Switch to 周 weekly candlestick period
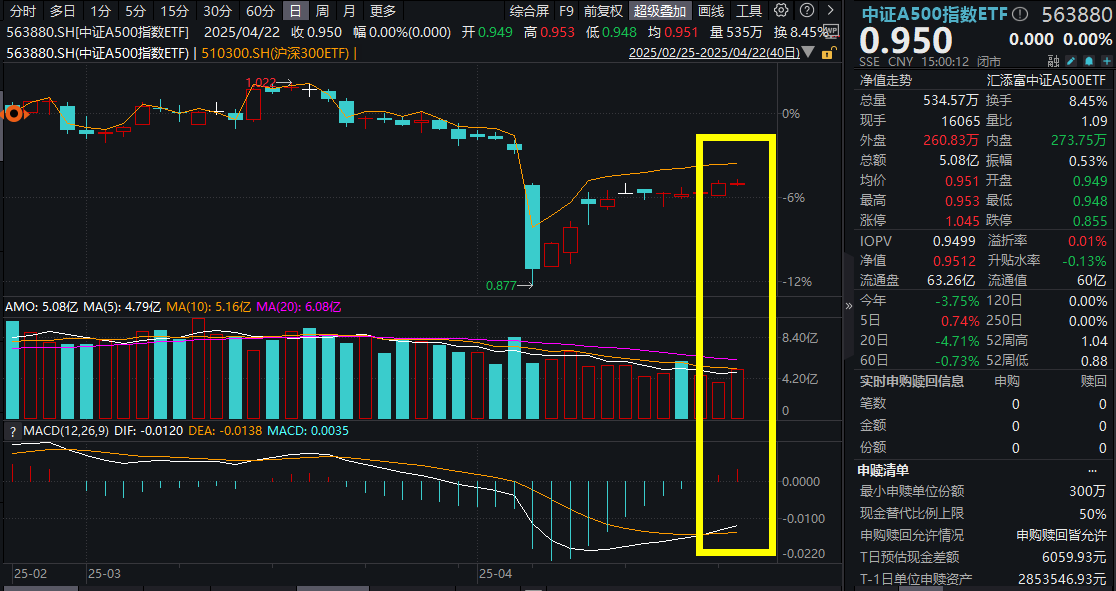 tap(322, 11)
